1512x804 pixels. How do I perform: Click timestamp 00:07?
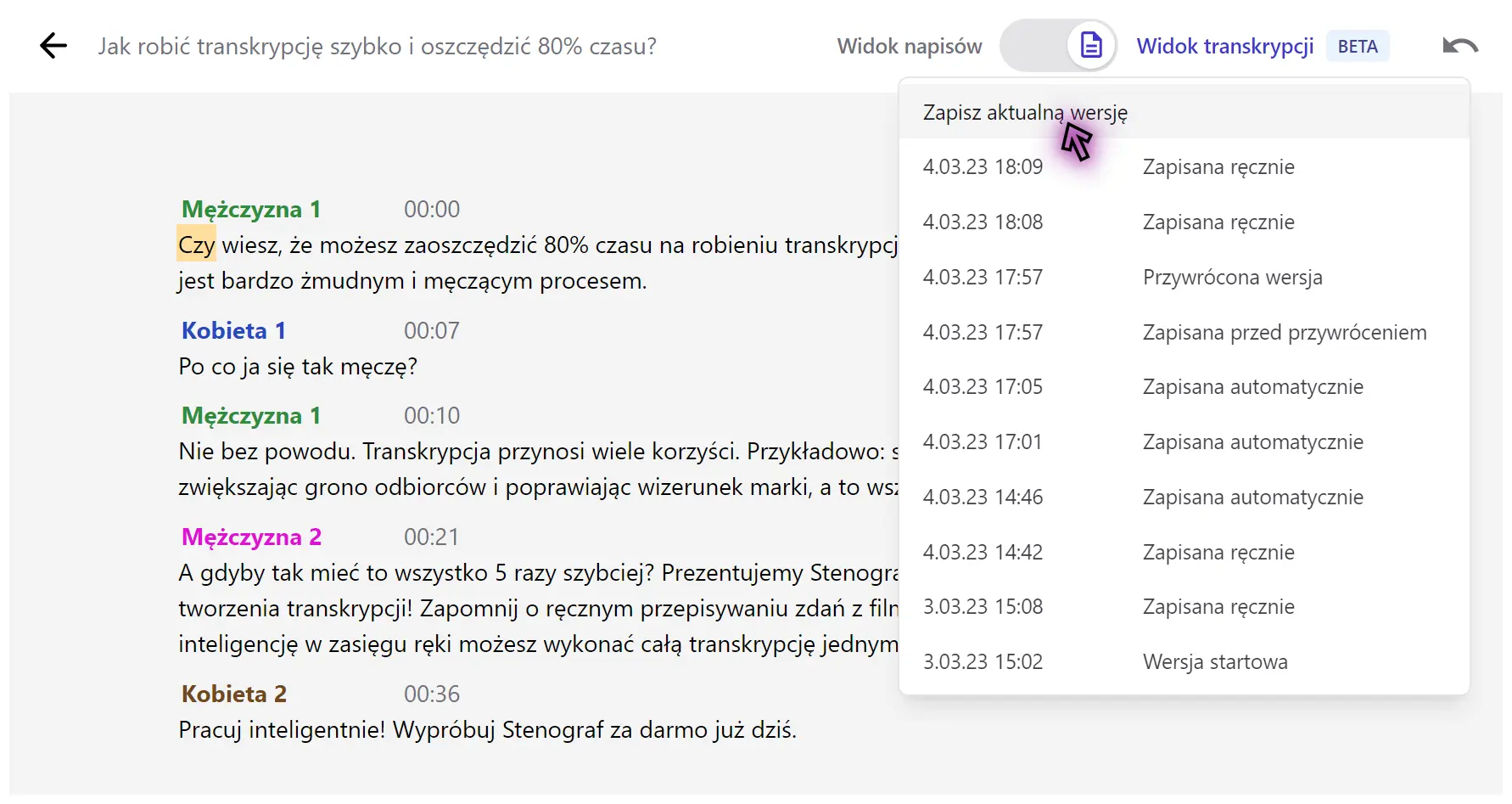tap(432, 330)
